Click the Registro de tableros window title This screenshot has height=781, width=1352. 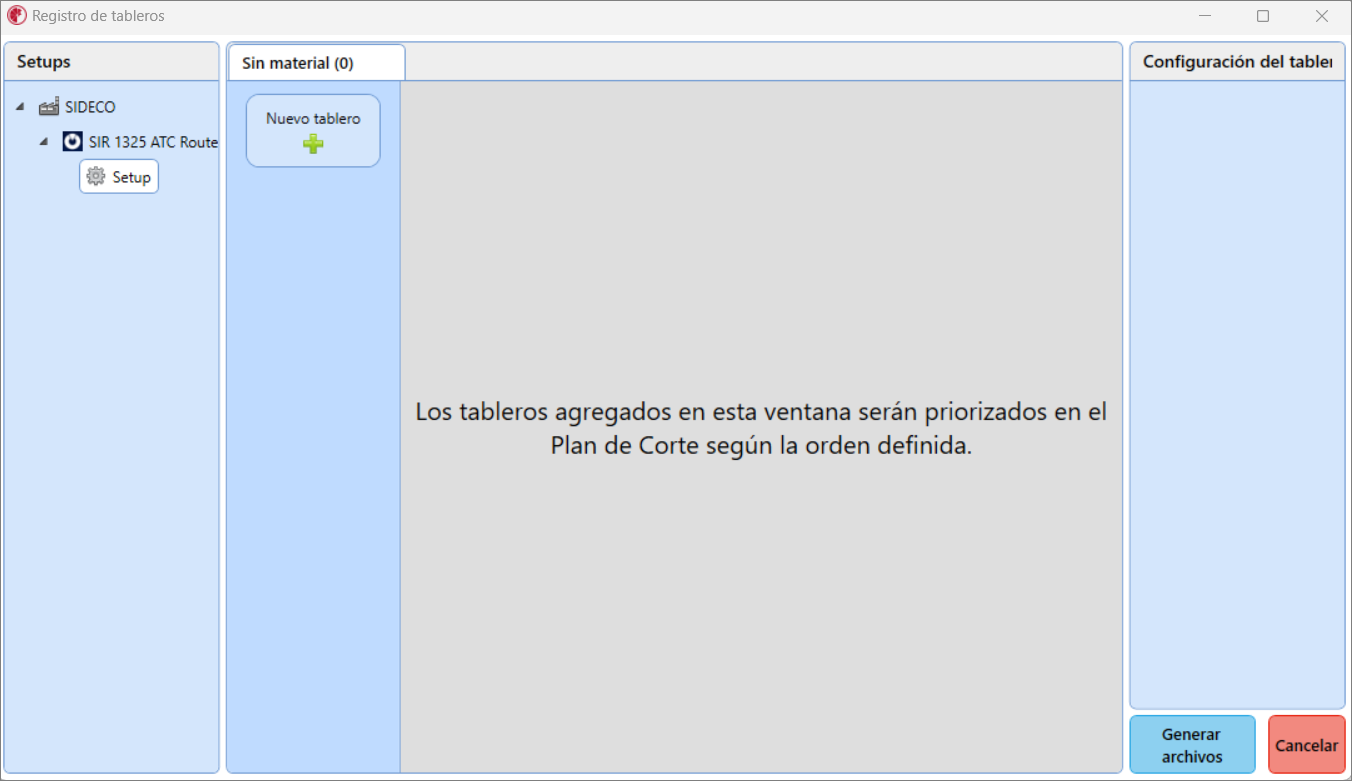tap(98, 16)
